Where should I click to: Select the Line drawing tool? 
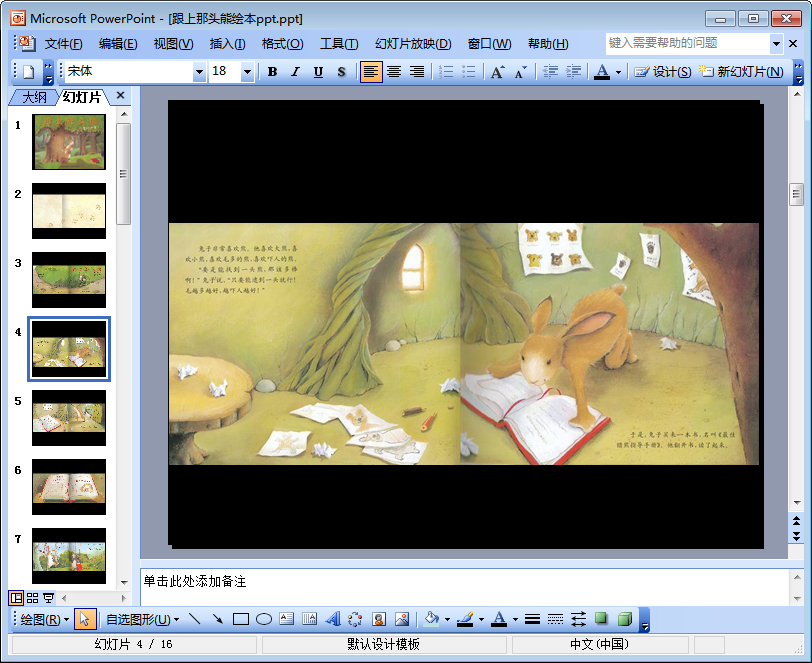click(195, 619)
